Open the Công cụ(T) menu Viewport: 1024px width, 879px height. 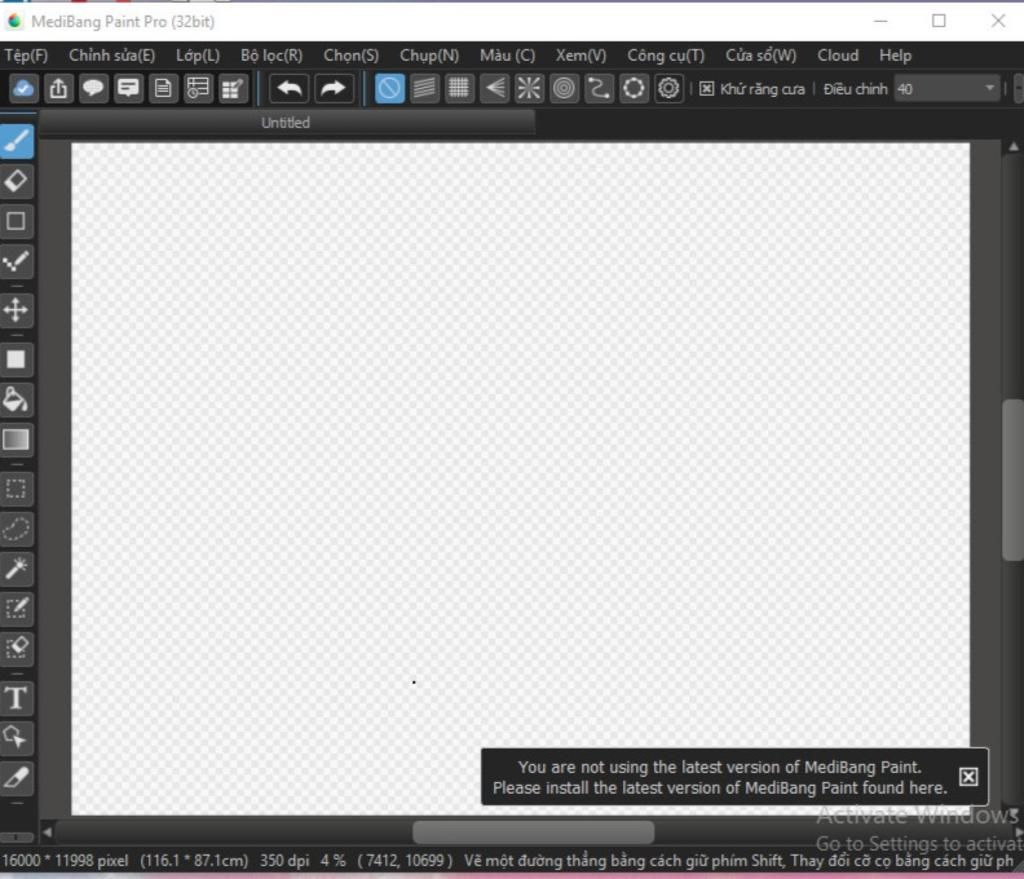666,56
